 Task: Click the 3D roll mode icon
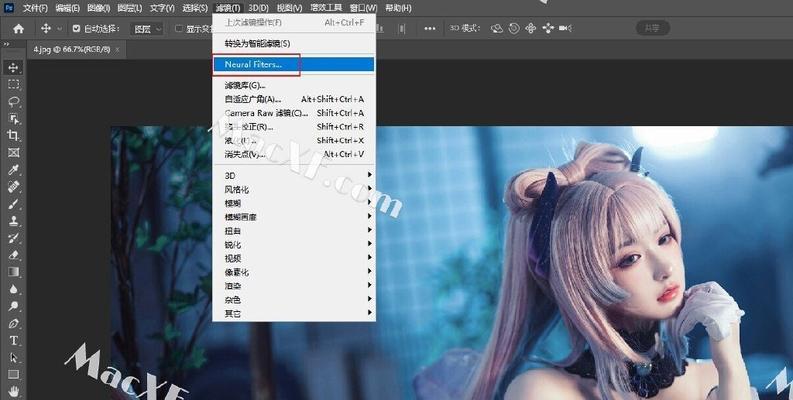(x=514, y=29)
